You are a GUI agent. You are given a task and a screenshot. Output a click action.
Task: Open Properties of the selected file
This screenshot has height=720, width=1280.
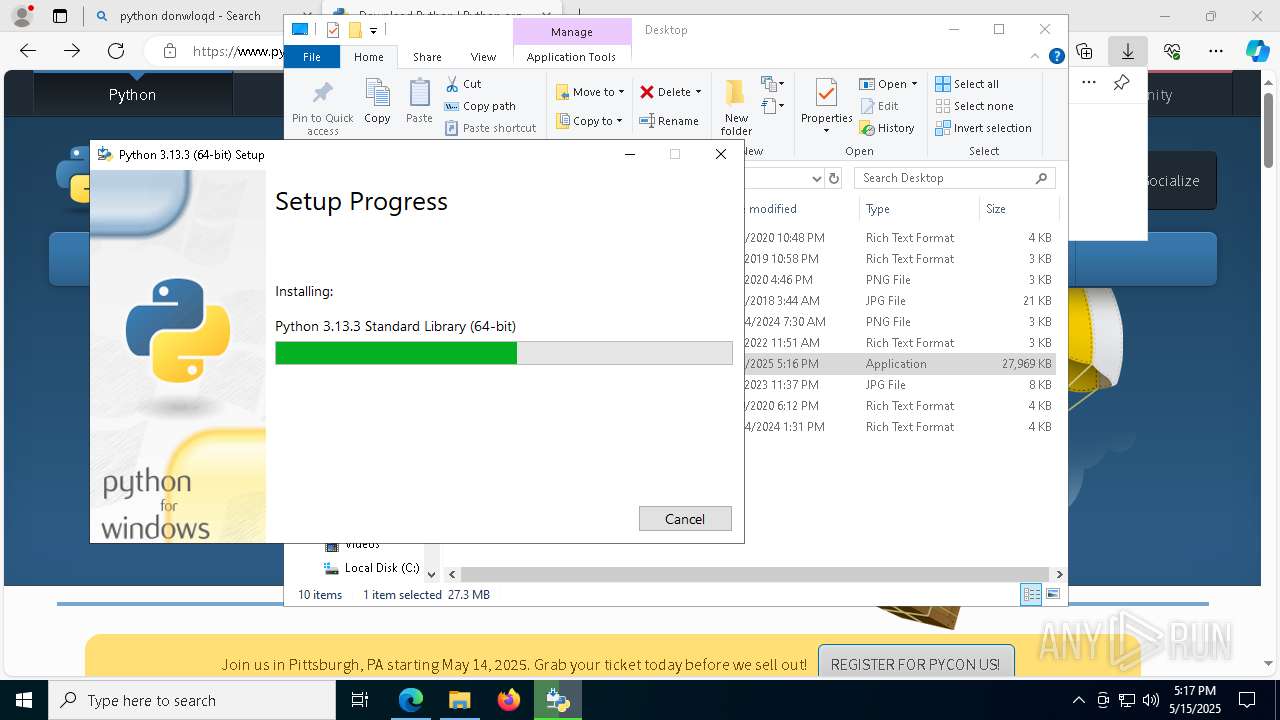pos(826,107)
